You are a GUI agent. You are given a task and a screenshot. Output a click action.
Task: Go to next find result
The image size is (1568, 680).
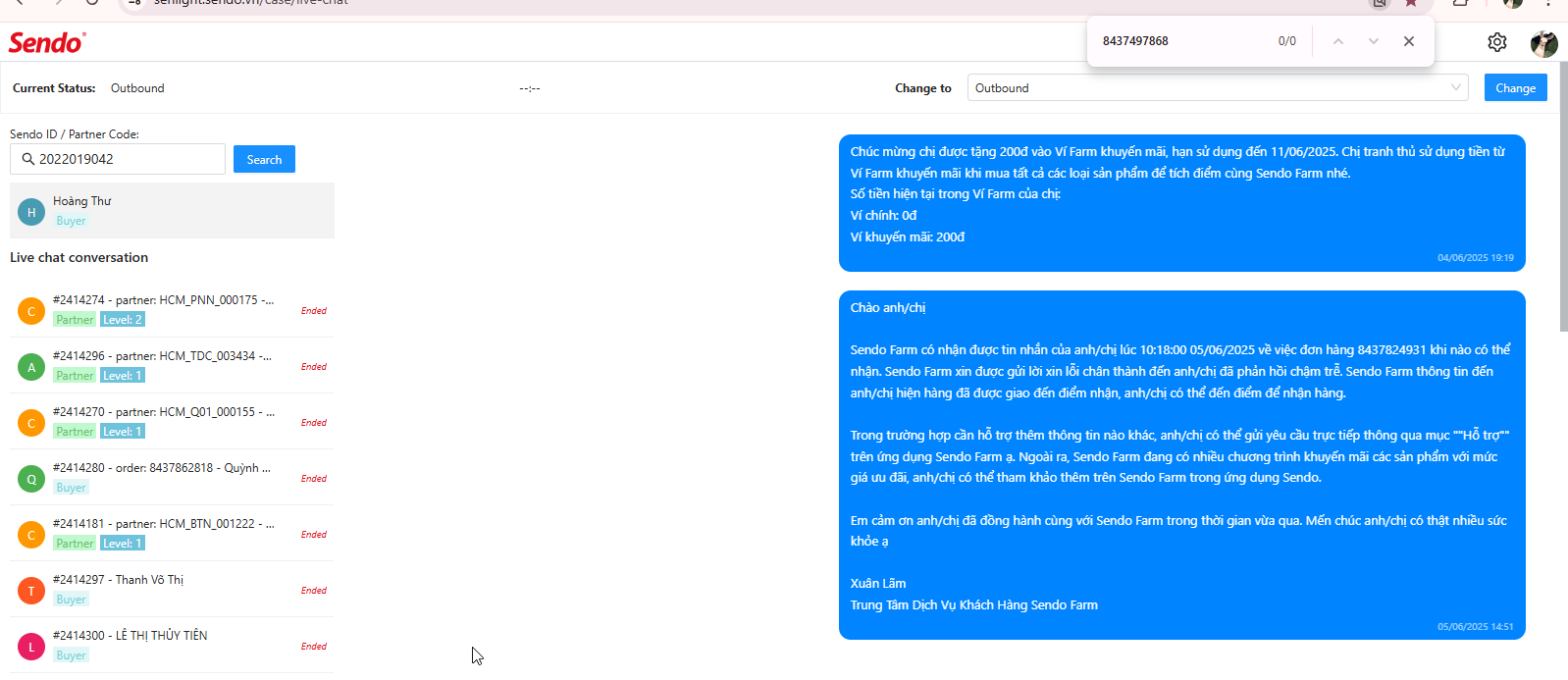[1373, 41]
